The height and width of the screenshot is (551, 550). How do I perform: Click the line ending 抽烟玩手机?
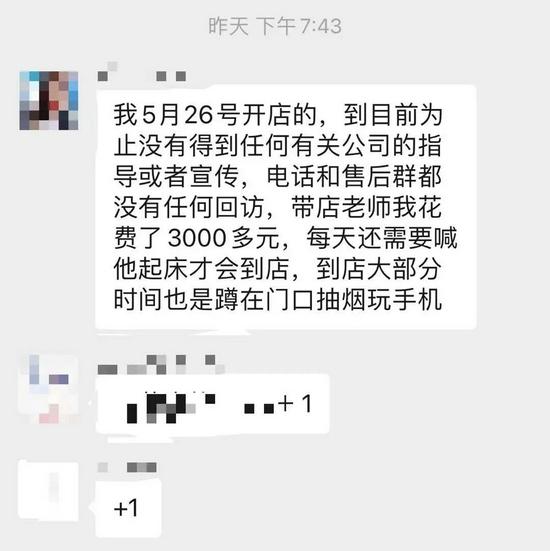pos(278,300)
